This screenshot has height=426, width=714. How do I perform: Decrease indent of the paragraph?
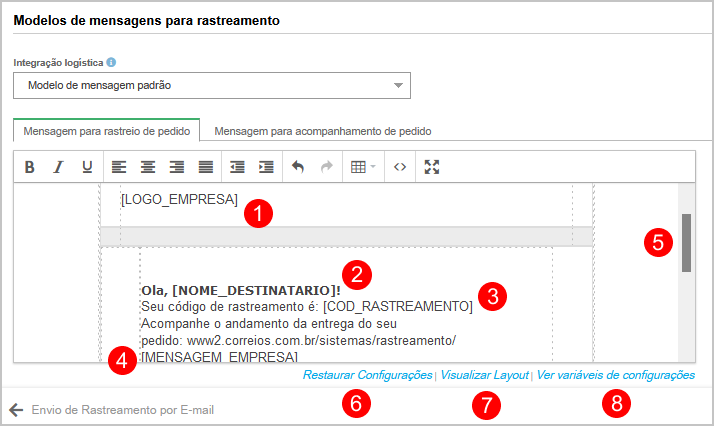coord(237,167)
